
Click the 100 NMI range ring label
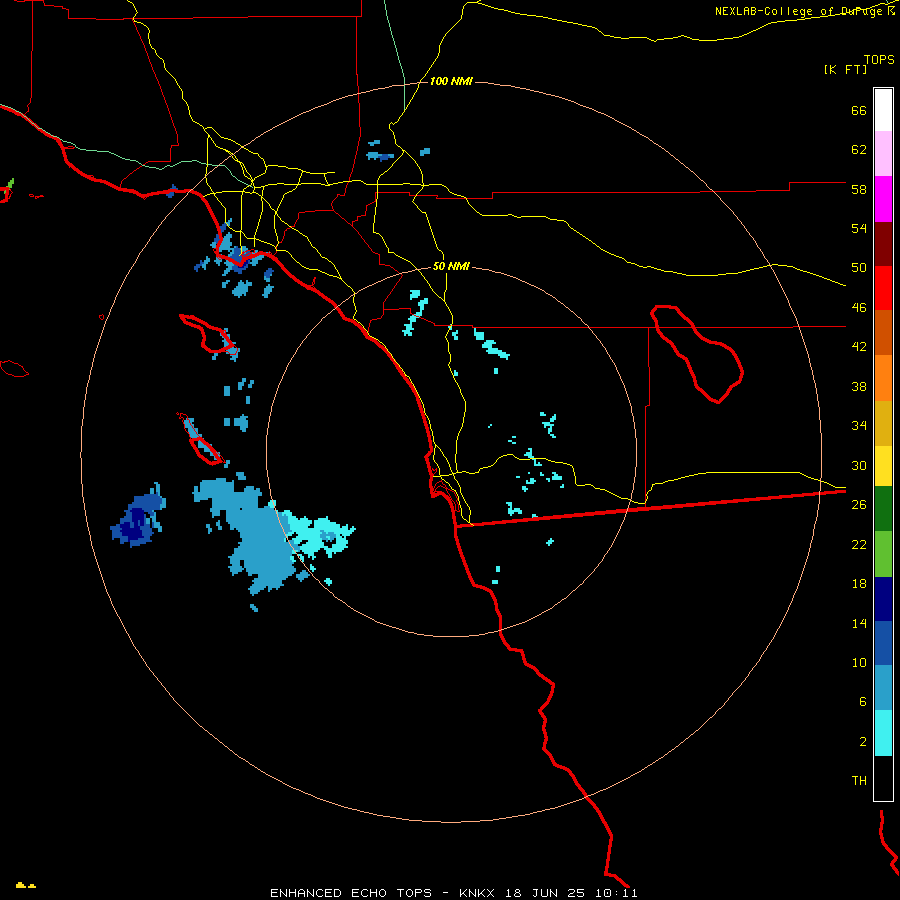tap(451, 82)
